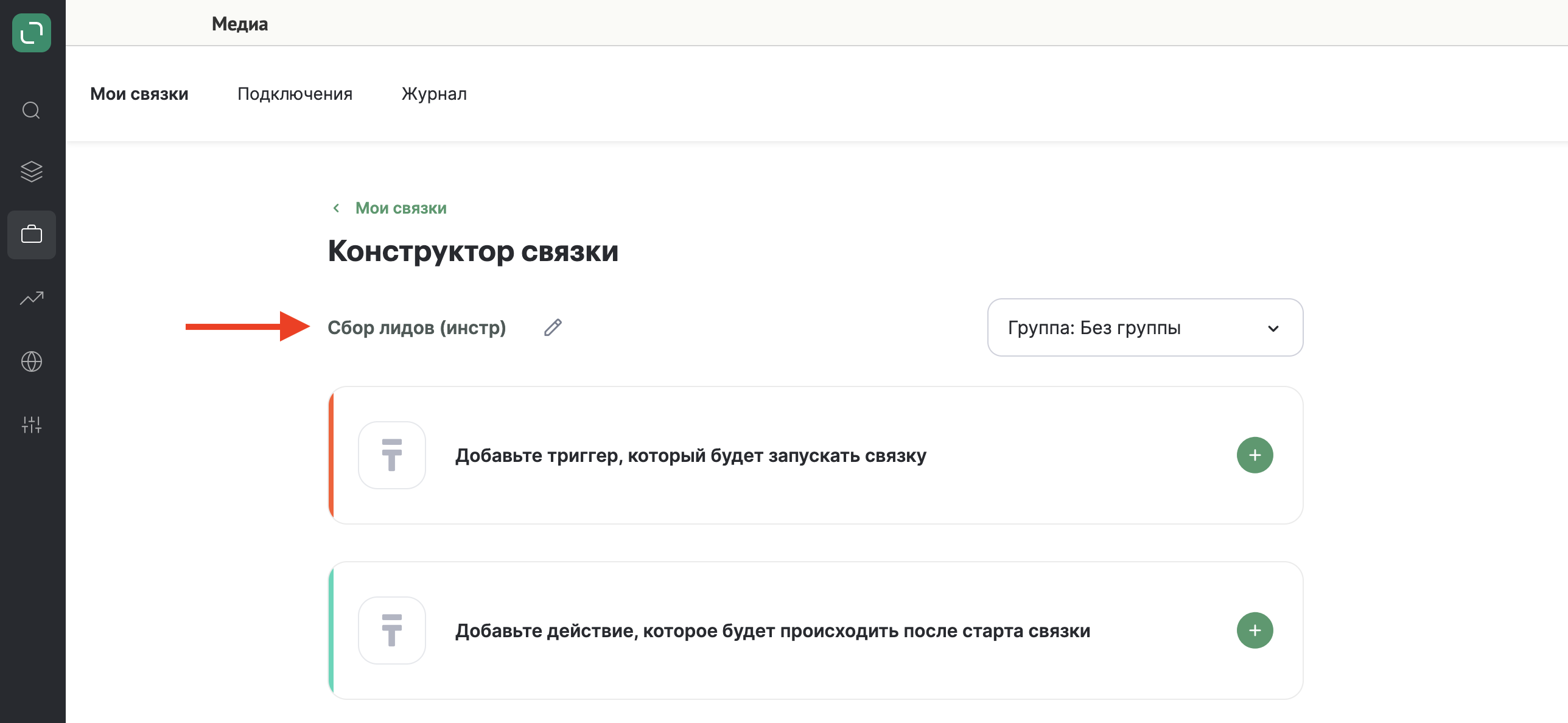Open the search icon in sidebar
Screen dimensions: 1568x723
pos(32,110)
